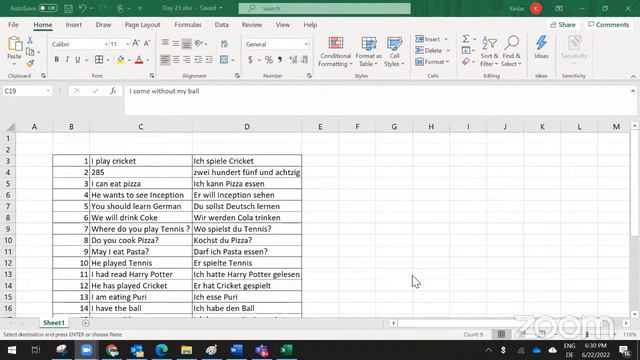Click the Share button
Screen dimensions: 640x360
click(563, 25)
